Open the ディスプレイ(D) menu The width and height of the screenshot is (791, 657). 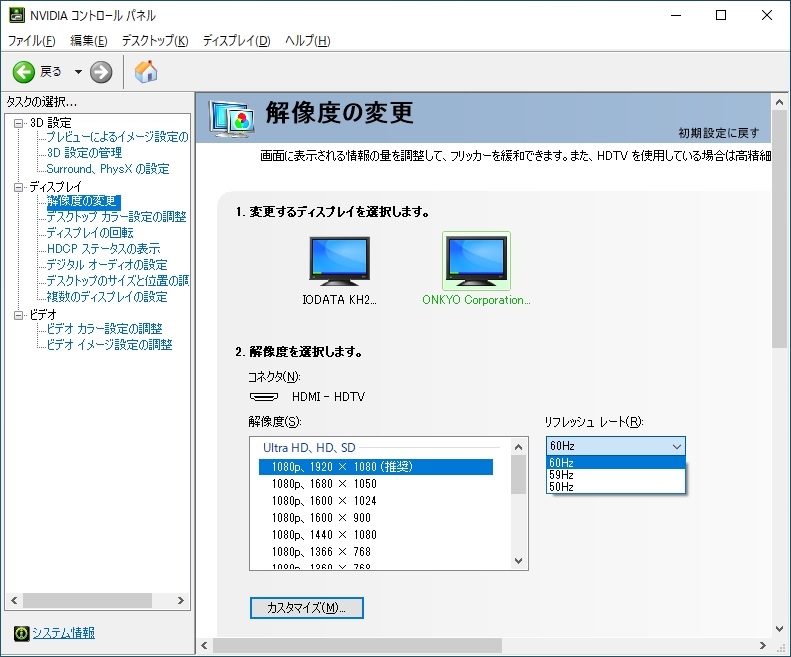pyautogui.click(x=237, y=41)
